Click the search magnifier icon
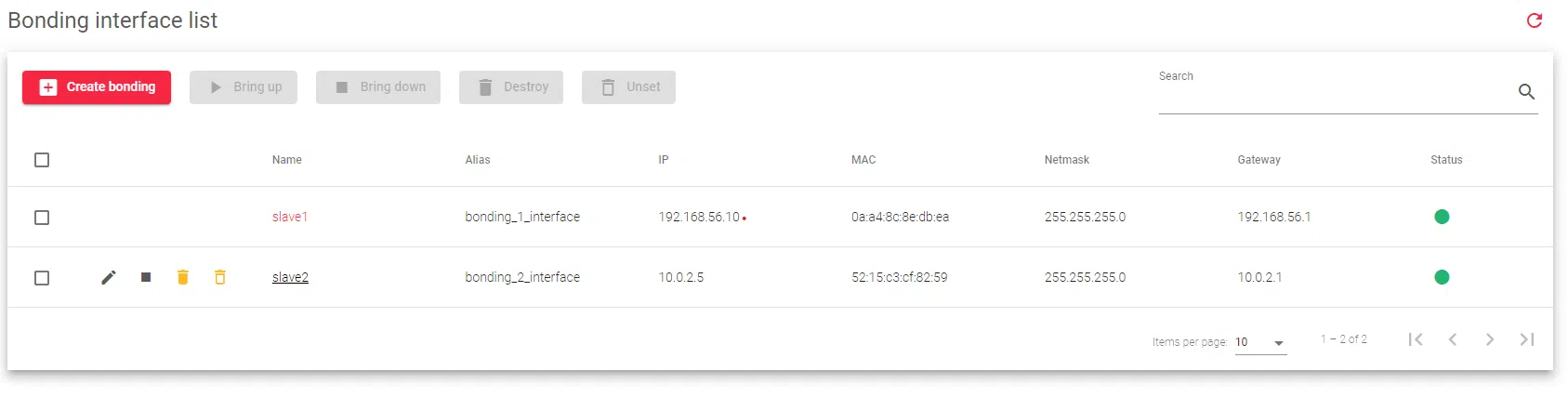Screen dimensions: 1568x411 [x=1526, y=91]
